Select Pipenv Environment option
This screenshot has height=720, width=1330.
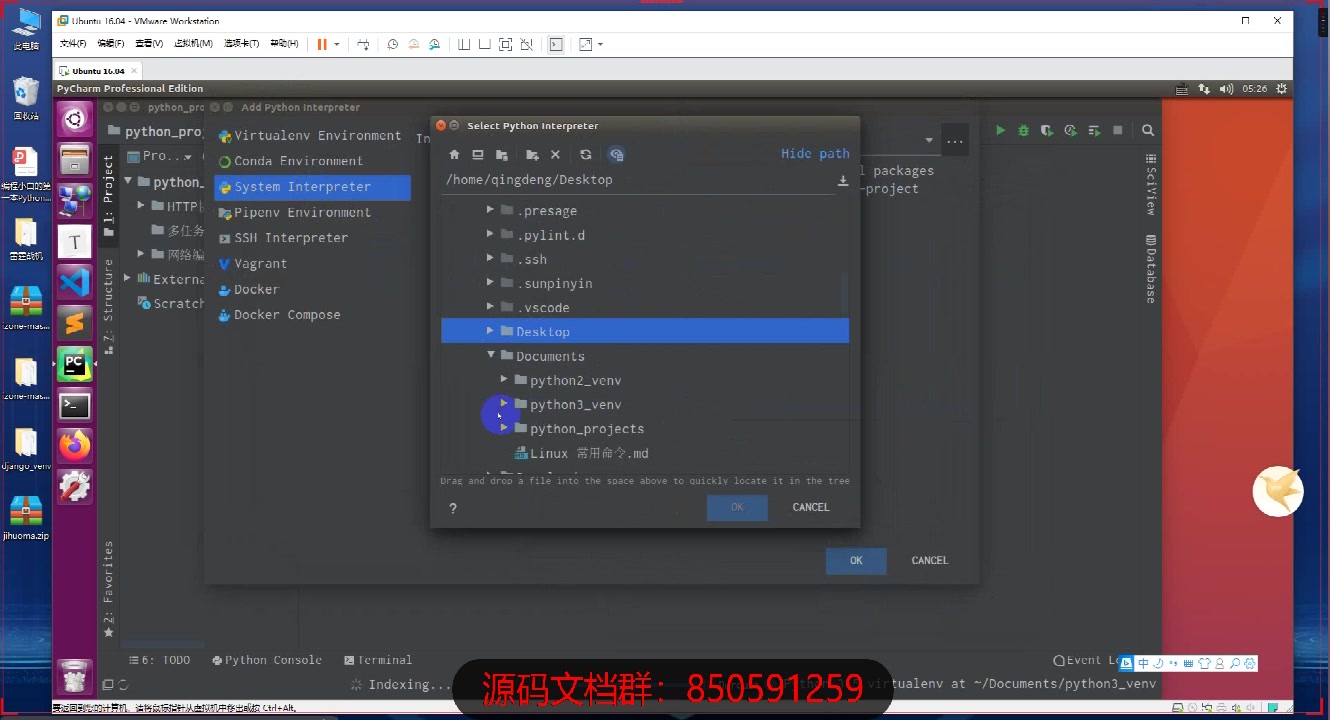(311, 212)
